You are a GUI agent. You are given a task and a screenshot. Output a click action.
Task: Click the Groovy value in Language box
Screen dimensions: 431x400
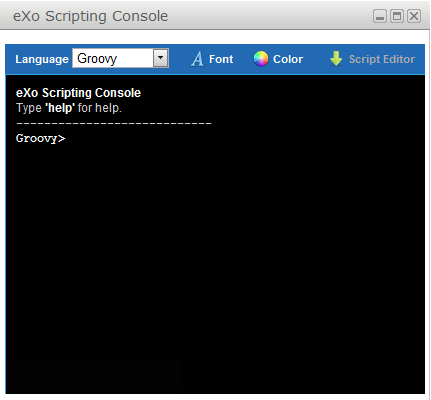coord(97,59)
